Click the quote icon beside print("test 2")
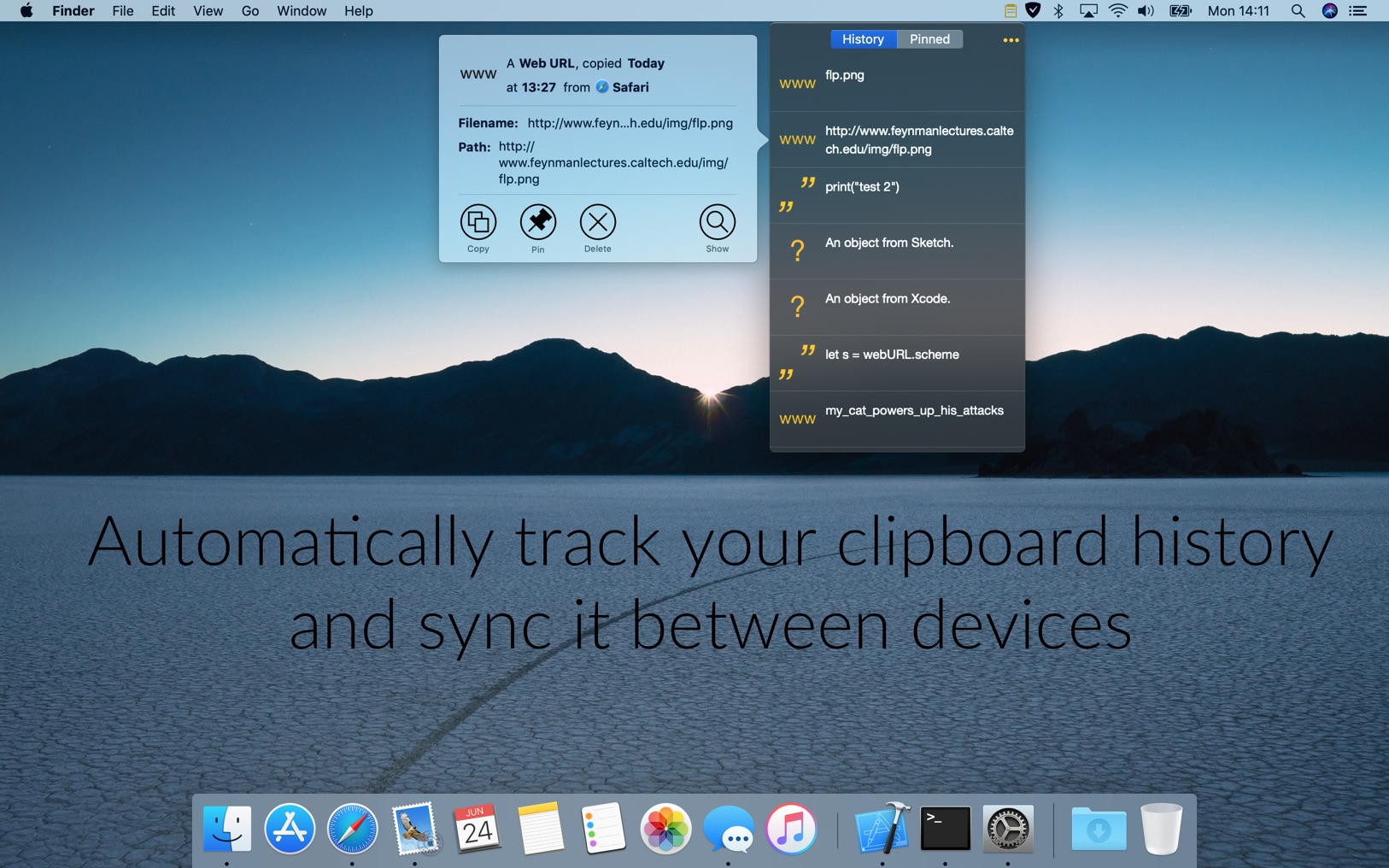This screenshot has height=868, width=1389. 797,196
